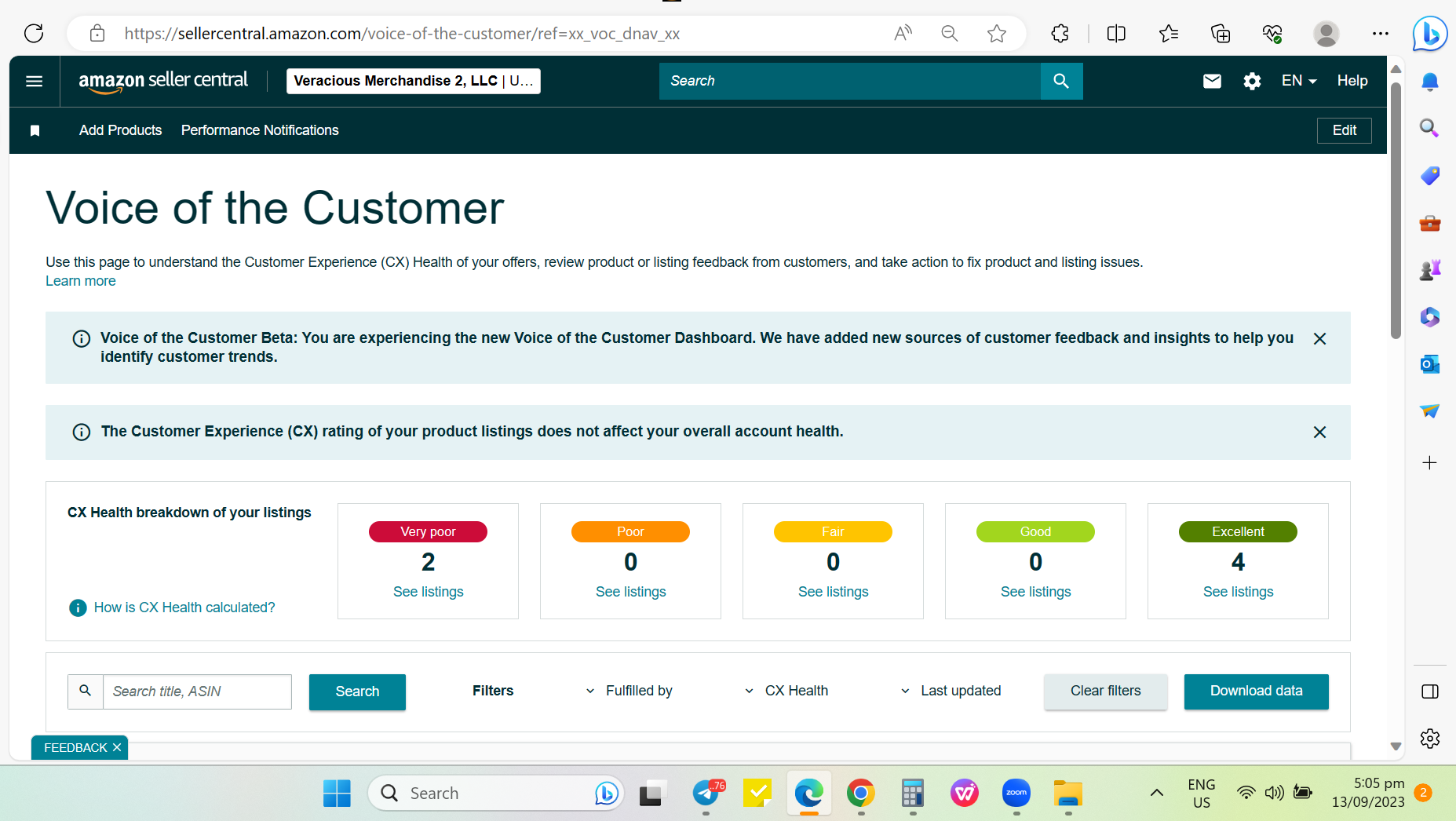1456x821 pixels.
Task: Open Telegram from the taskbar
Action: (x=706, y=794)
